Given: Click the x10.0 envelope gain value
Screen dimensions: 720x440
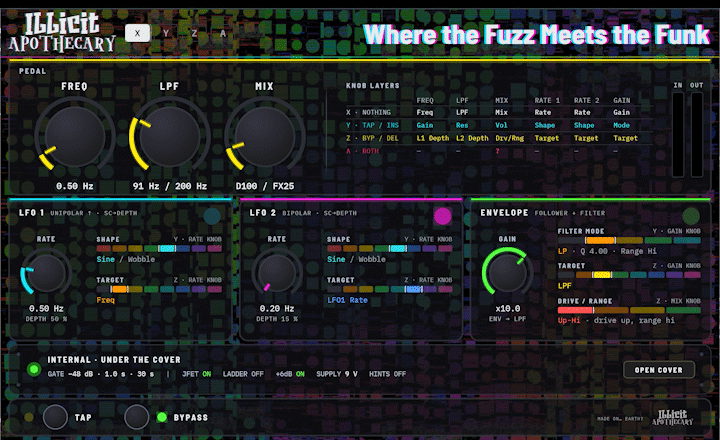Looking at the screenshot, I should [507, 308].
